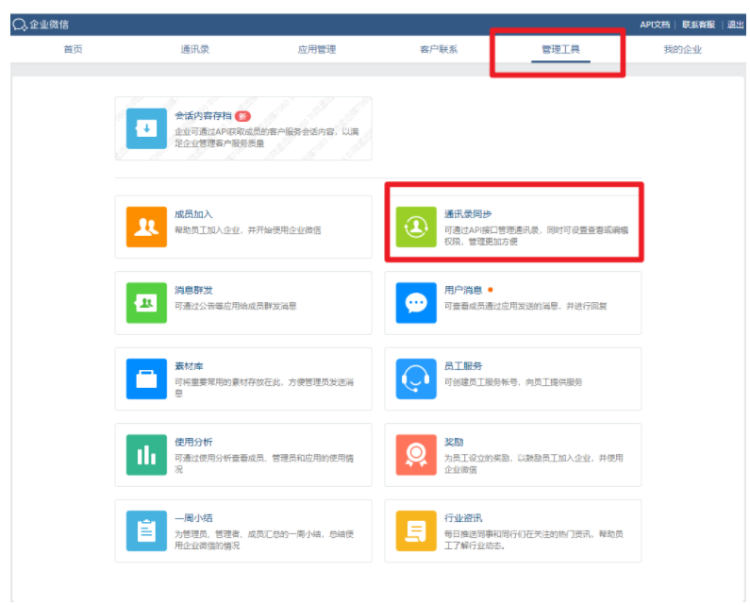Switch to the 首页 tab

pos(73,49)
